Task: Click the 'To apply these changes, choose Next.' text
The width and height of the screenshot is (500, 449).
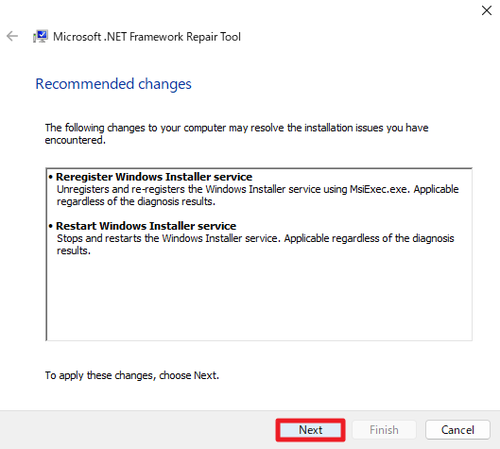Action: tap(132, 375)
